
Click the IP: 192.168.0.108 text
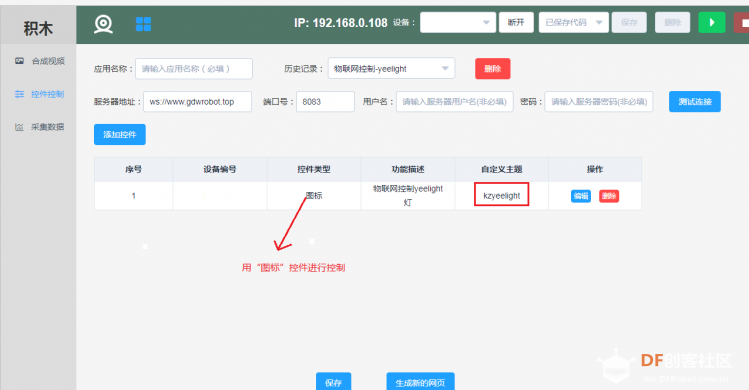(x=341, y=23)
